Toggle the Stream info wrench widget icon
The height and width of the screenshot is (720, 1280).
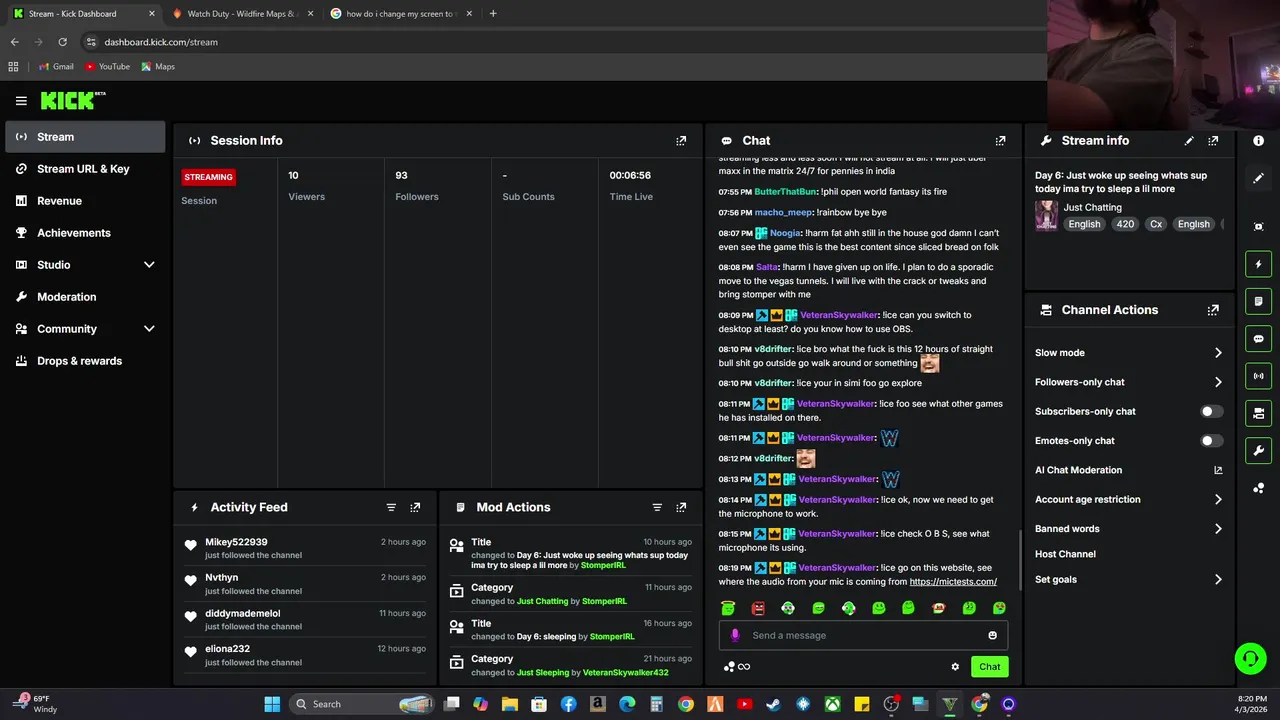click(x=1258, y=450)
